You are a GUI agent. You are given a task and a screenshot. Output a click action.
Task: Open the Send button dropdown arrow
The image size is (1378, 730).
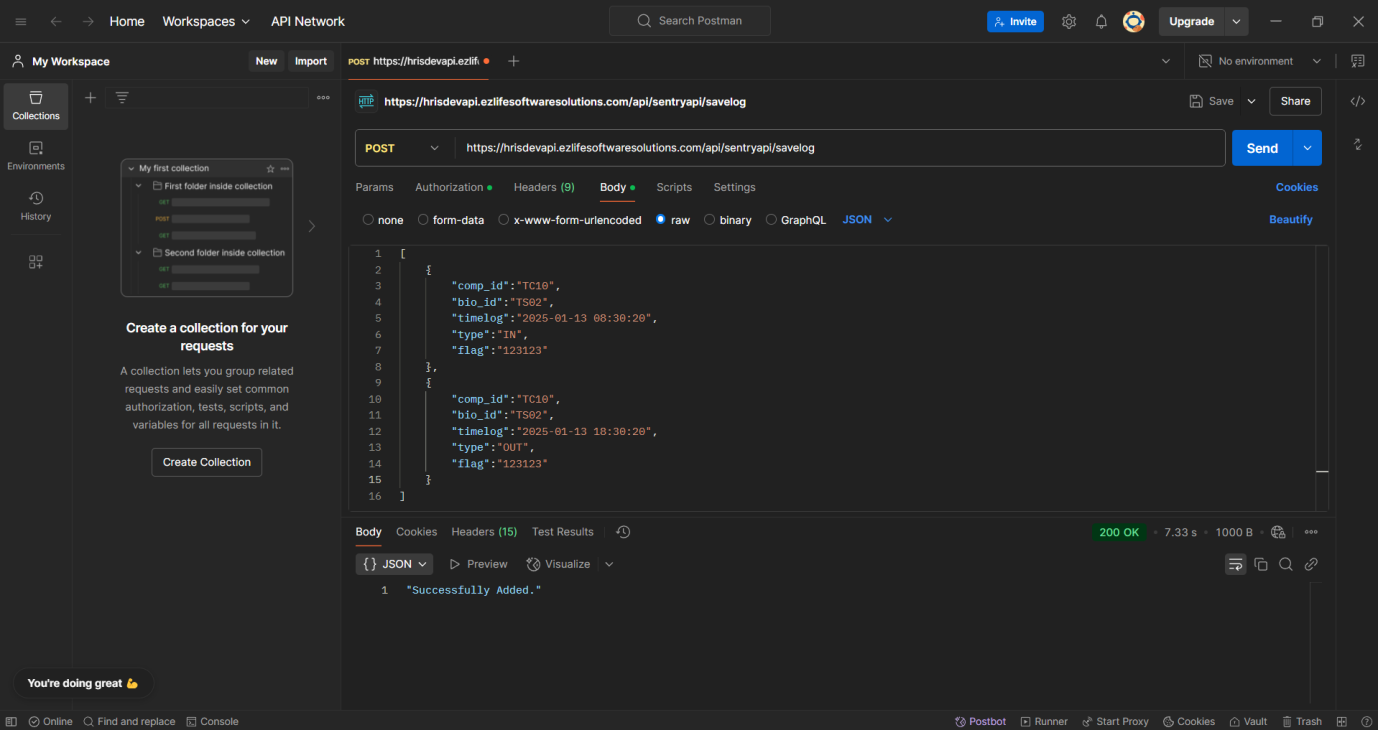click(1307, 148)
